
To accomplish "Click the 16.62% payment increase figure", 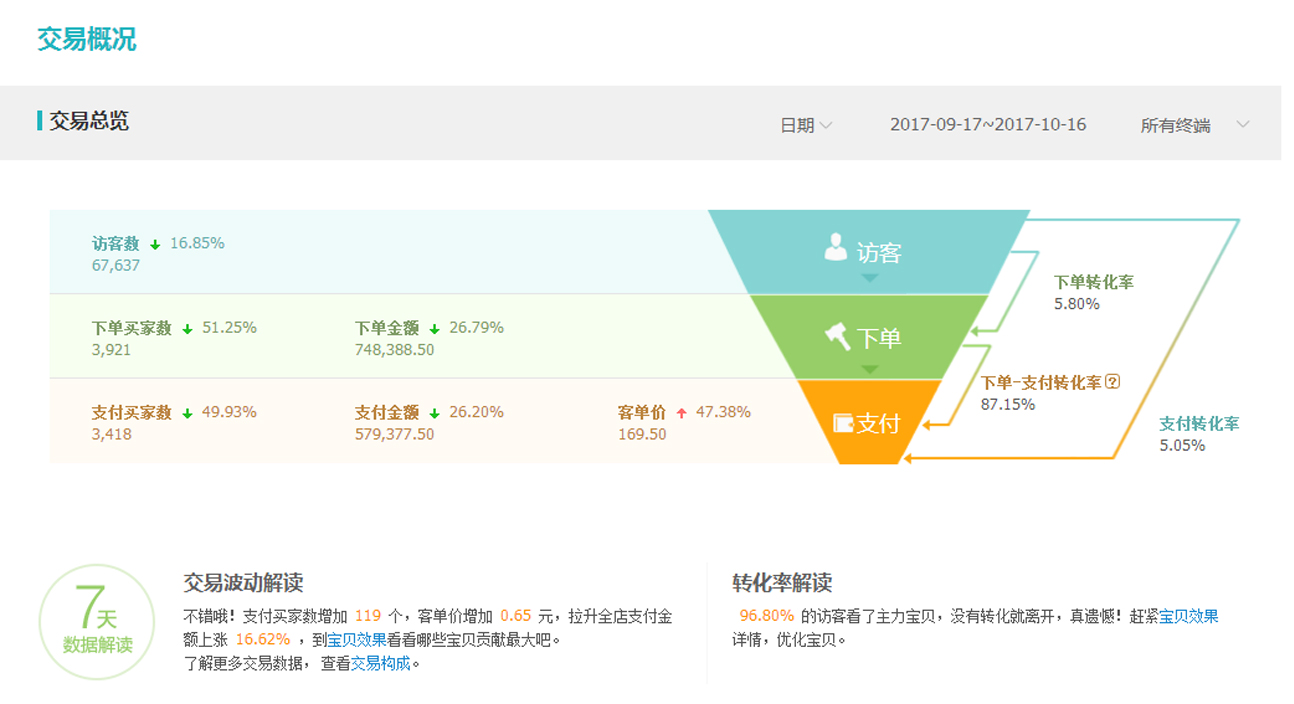I will click(263, 640).
